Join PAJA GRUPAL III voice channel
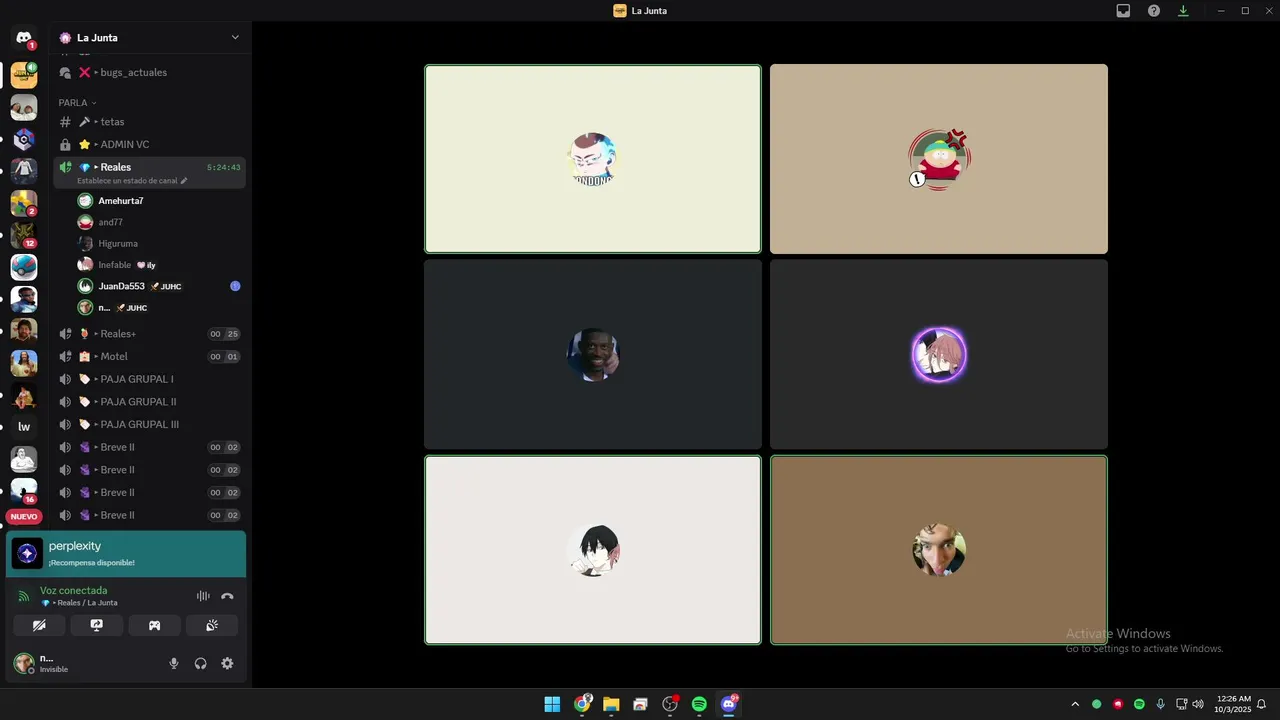Image resolution: width=1280 pixels, height=720 pixels. pyautogui.click(x=149, y=424)
